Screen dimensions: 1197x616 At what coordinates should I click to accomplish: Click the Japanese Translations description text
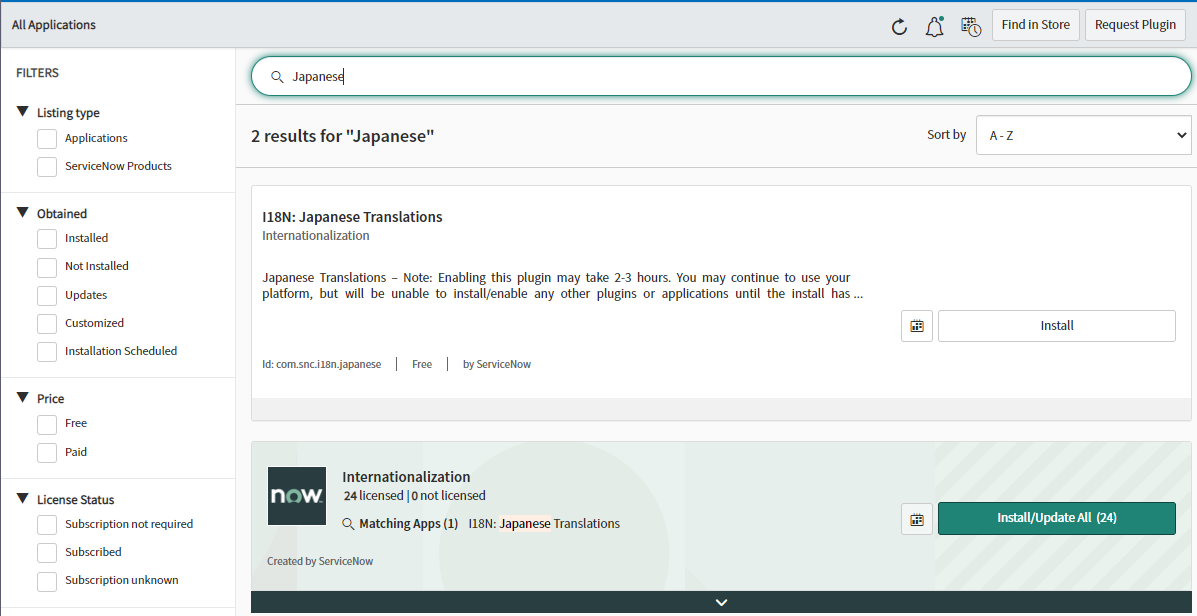click(563, 285)
